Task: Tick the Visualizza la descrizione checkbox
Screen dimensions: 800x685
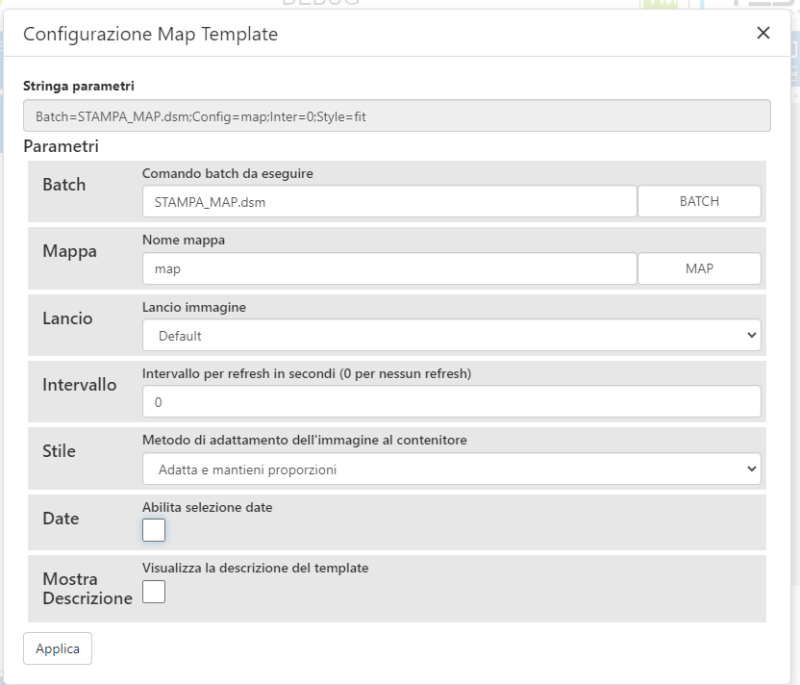Action: pyautogui.click(x=154, y=594)
